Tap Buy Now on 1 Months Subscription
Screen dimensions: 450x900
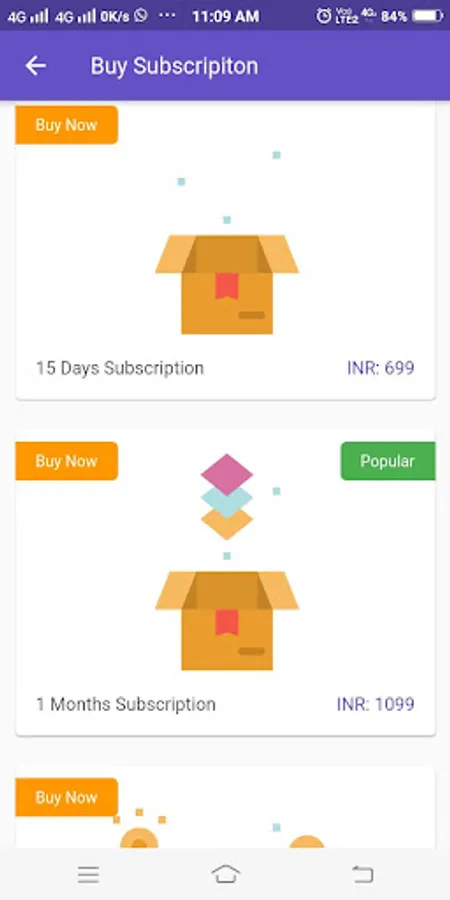coord(67,461)
